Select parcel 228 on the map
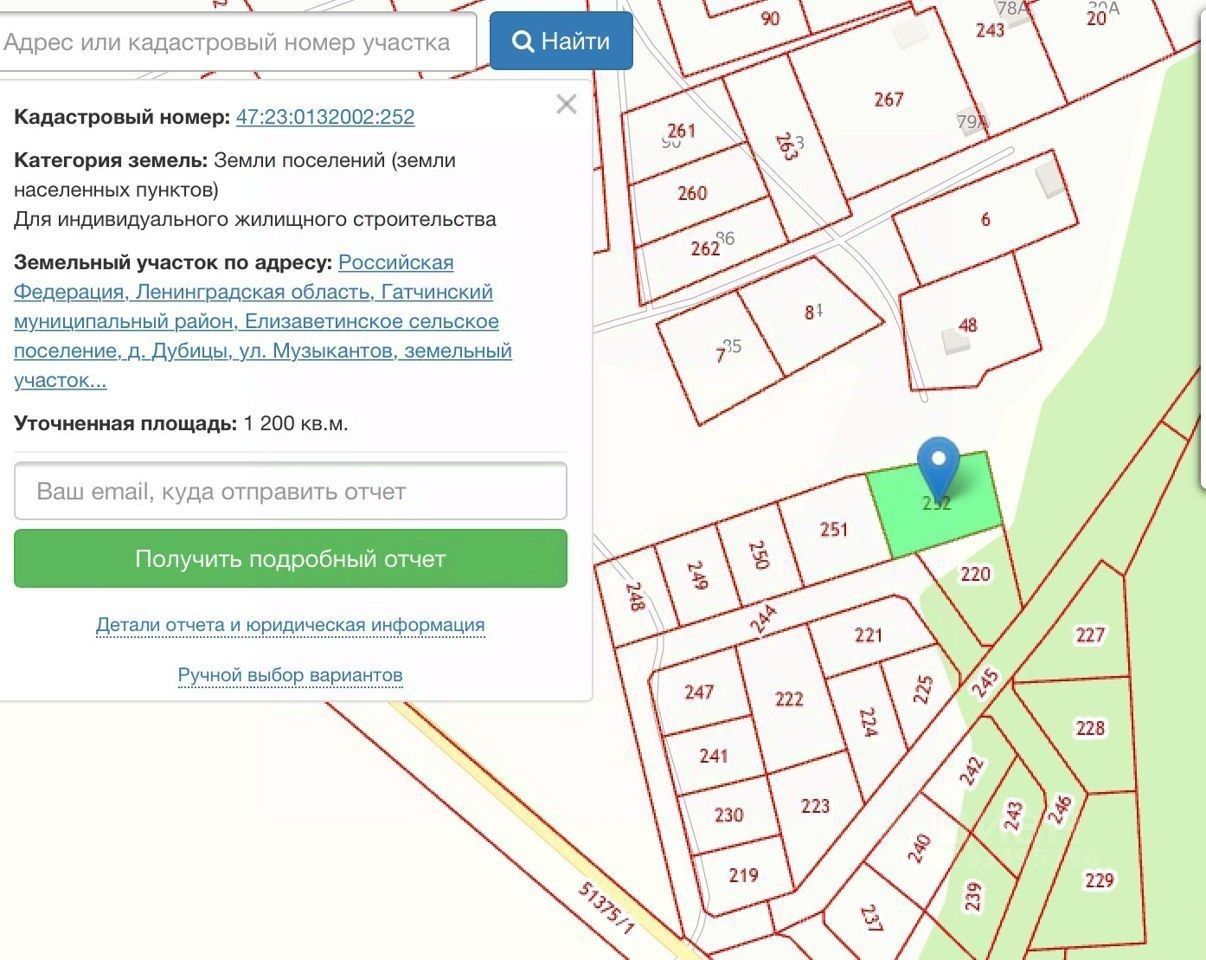Screen dimensions: 1206x960 pyautogui.click(x=1090, y=728)
